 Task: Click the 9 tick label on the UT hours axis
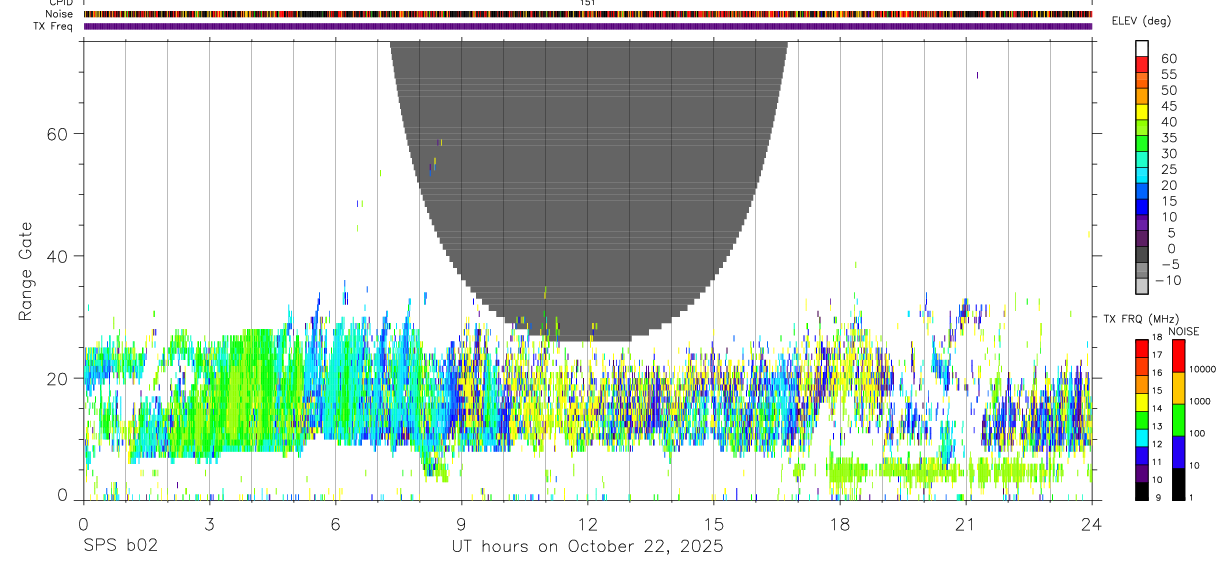click(x=461, y=523)
